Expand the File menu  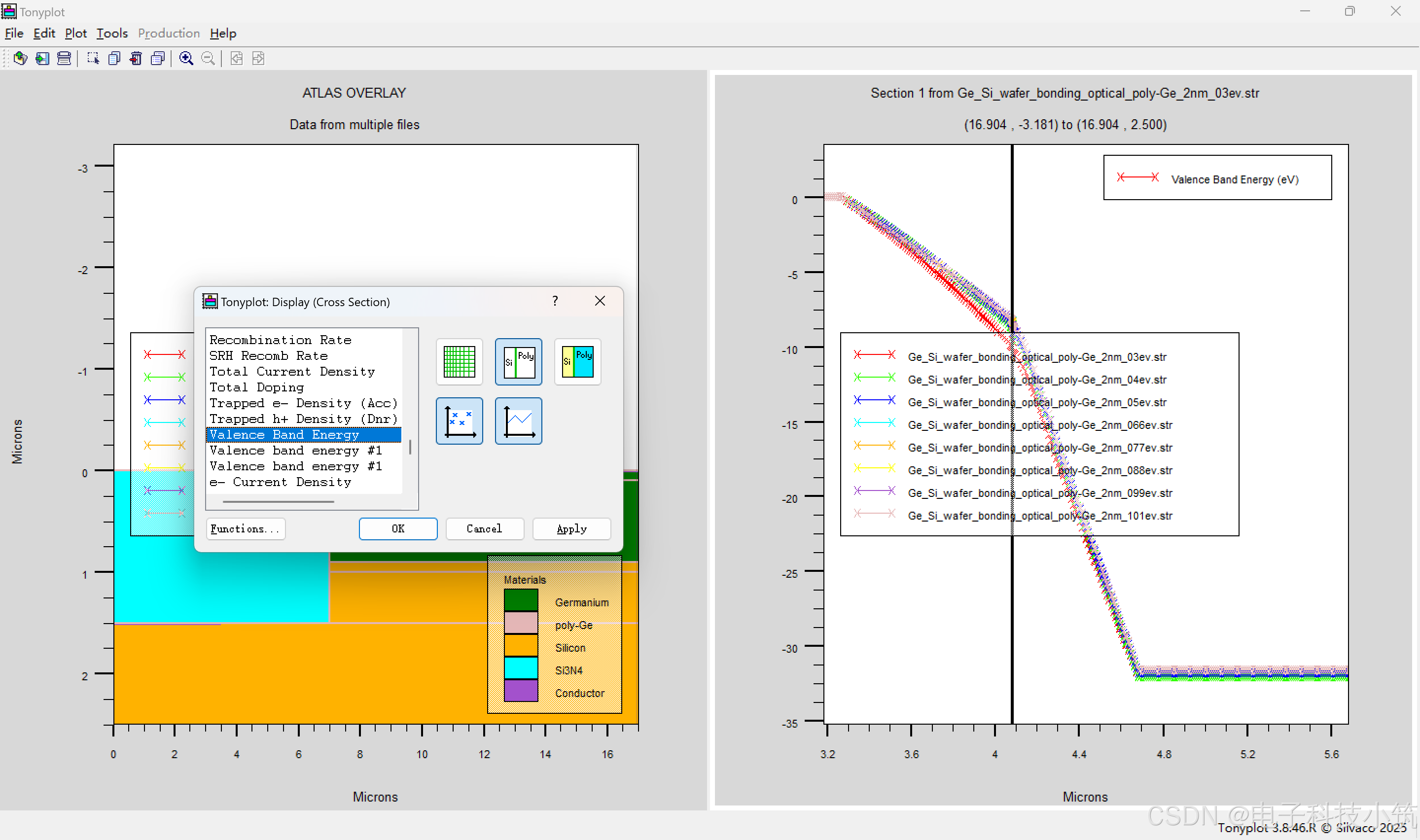[x=14, y=34]
